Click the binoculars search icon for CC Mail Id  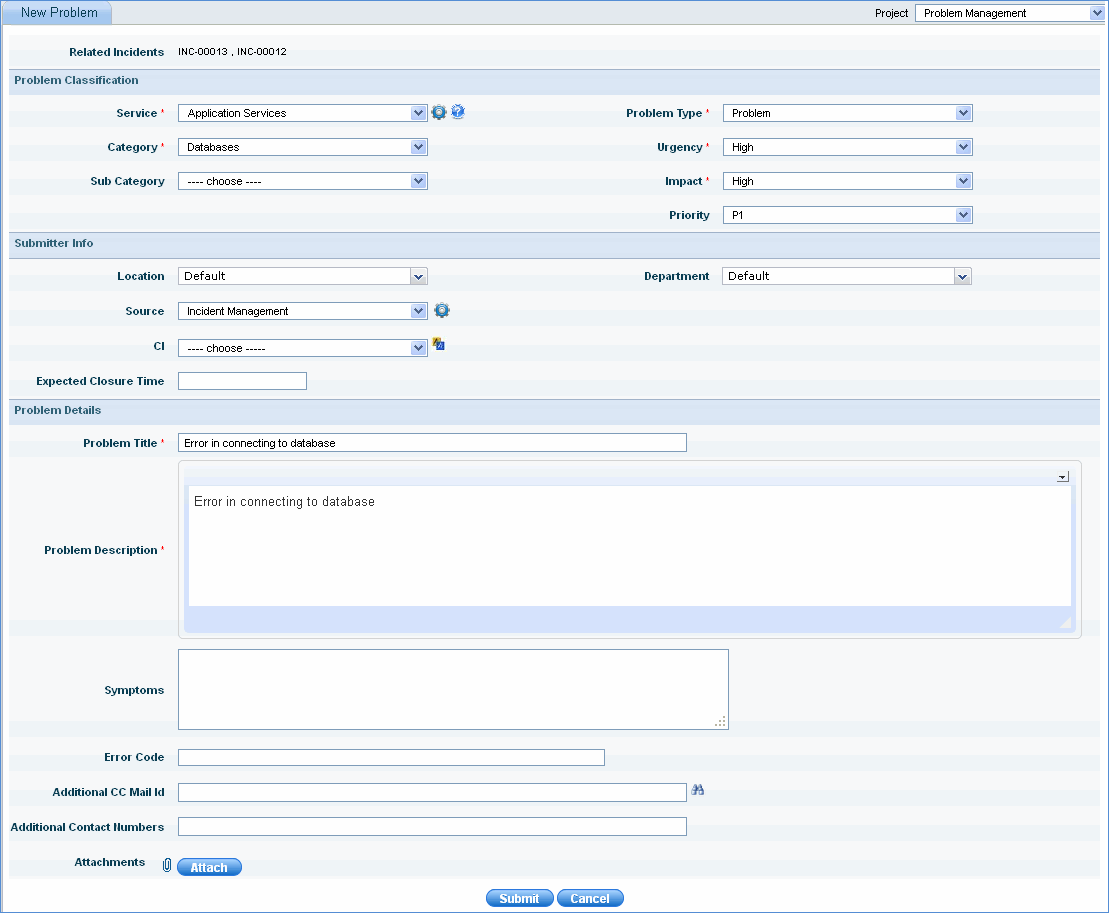(698, 791)
